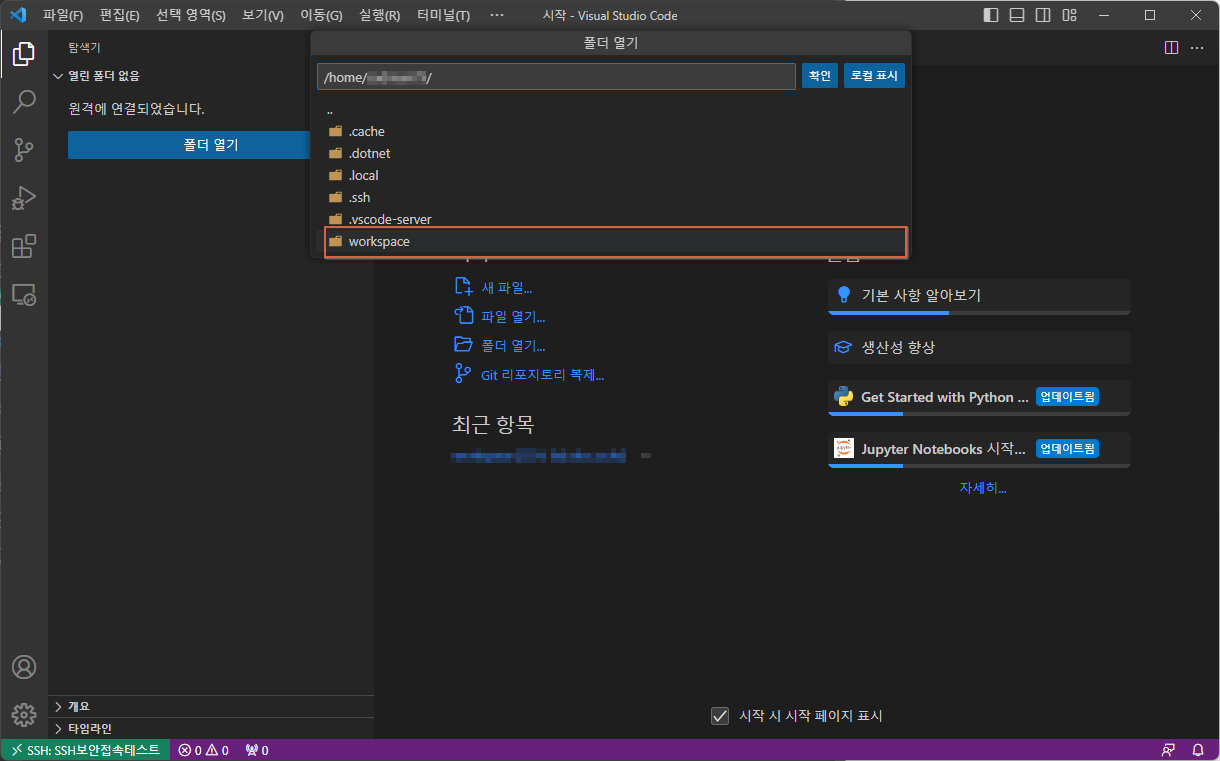
Task: Open the 파일(F) menu
Action: [63, 15]
